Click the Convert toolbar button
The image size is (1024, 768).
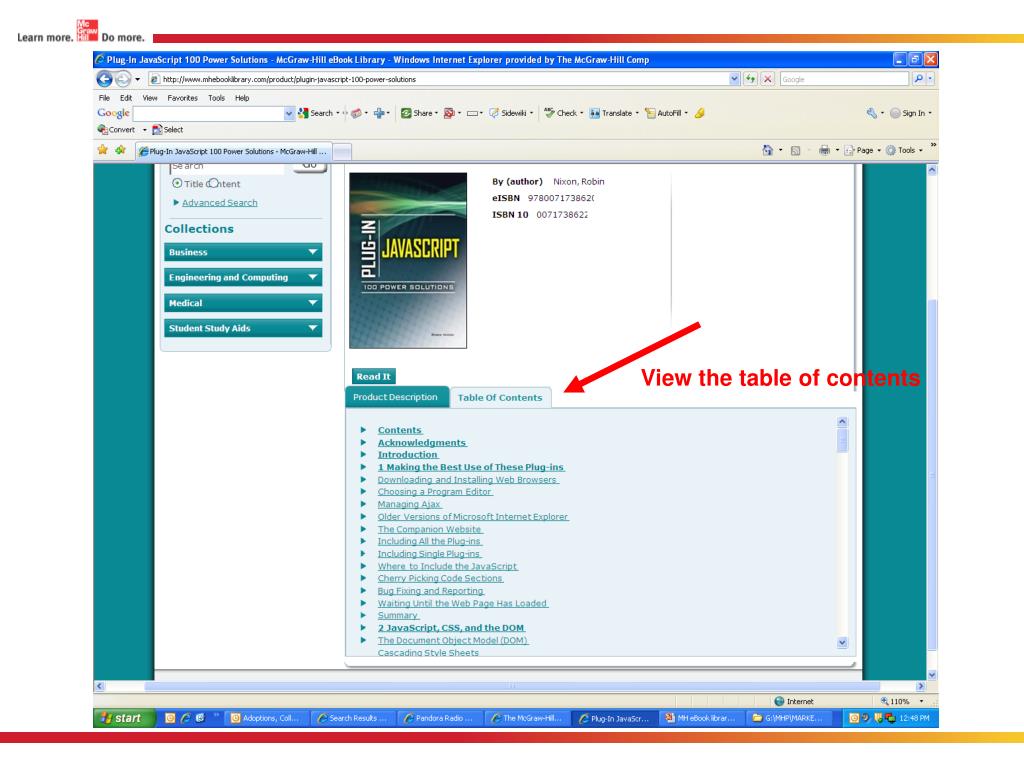116,129
